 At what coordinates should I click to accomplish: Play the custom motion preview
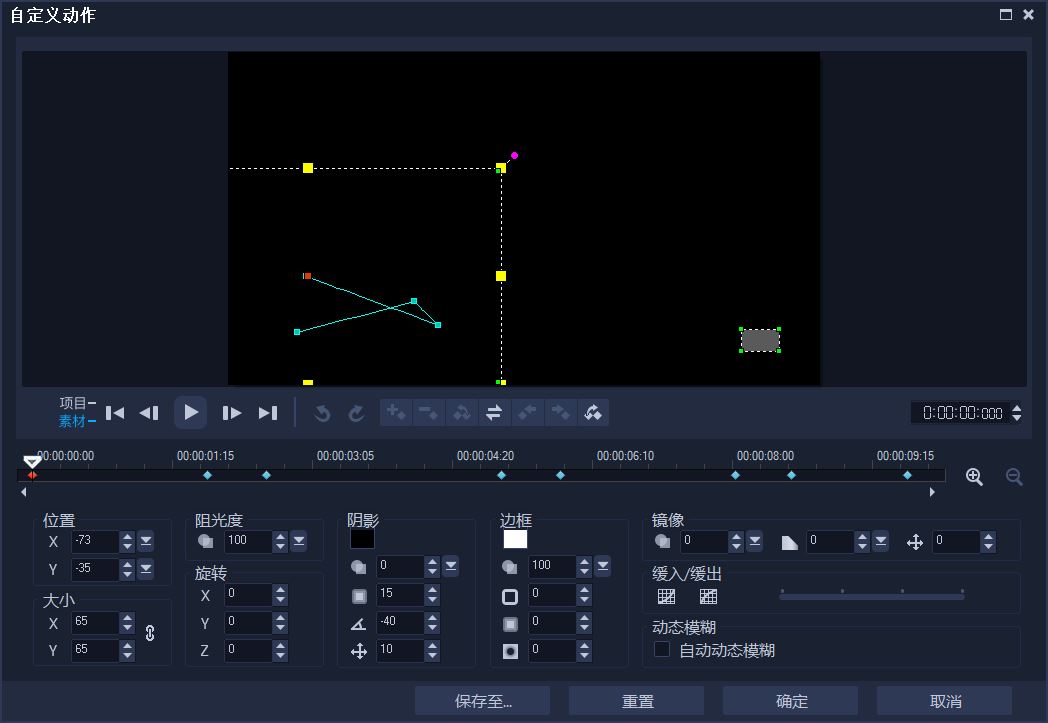[190, 412]
